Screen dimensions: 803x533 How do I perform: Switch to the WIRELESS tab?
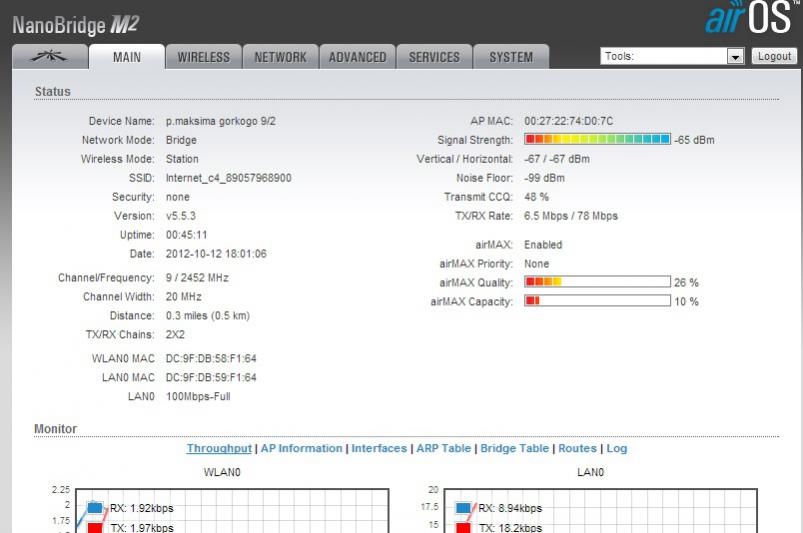203,57
